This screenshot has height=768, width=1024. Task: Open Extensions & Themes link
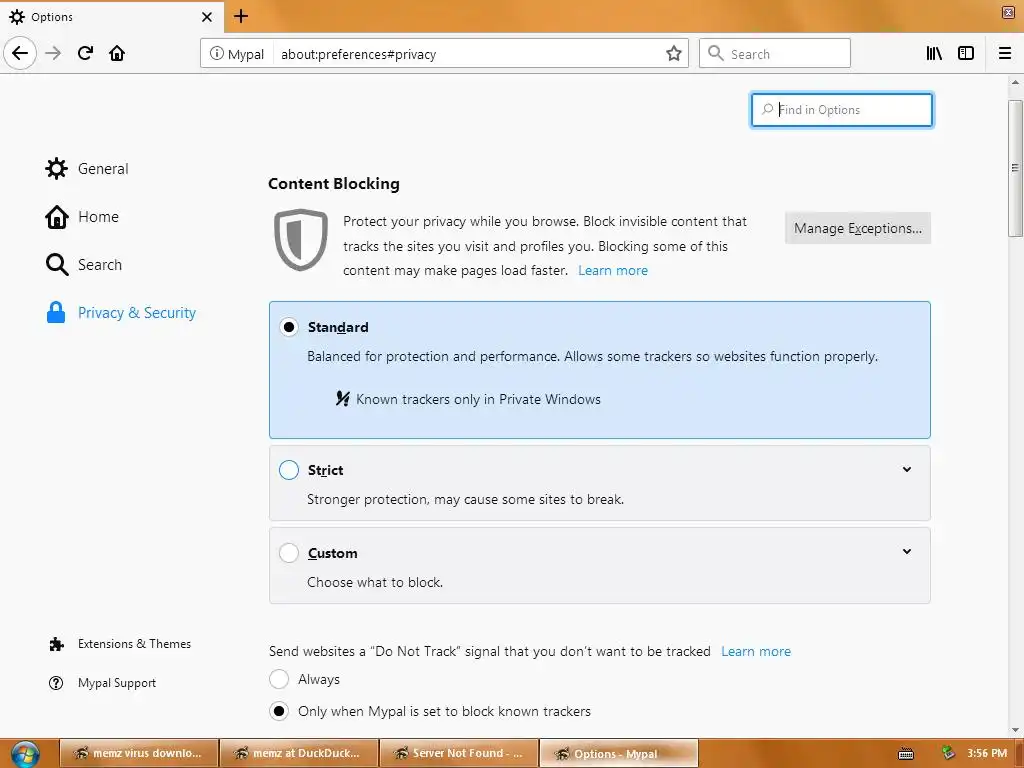[134, 644]
